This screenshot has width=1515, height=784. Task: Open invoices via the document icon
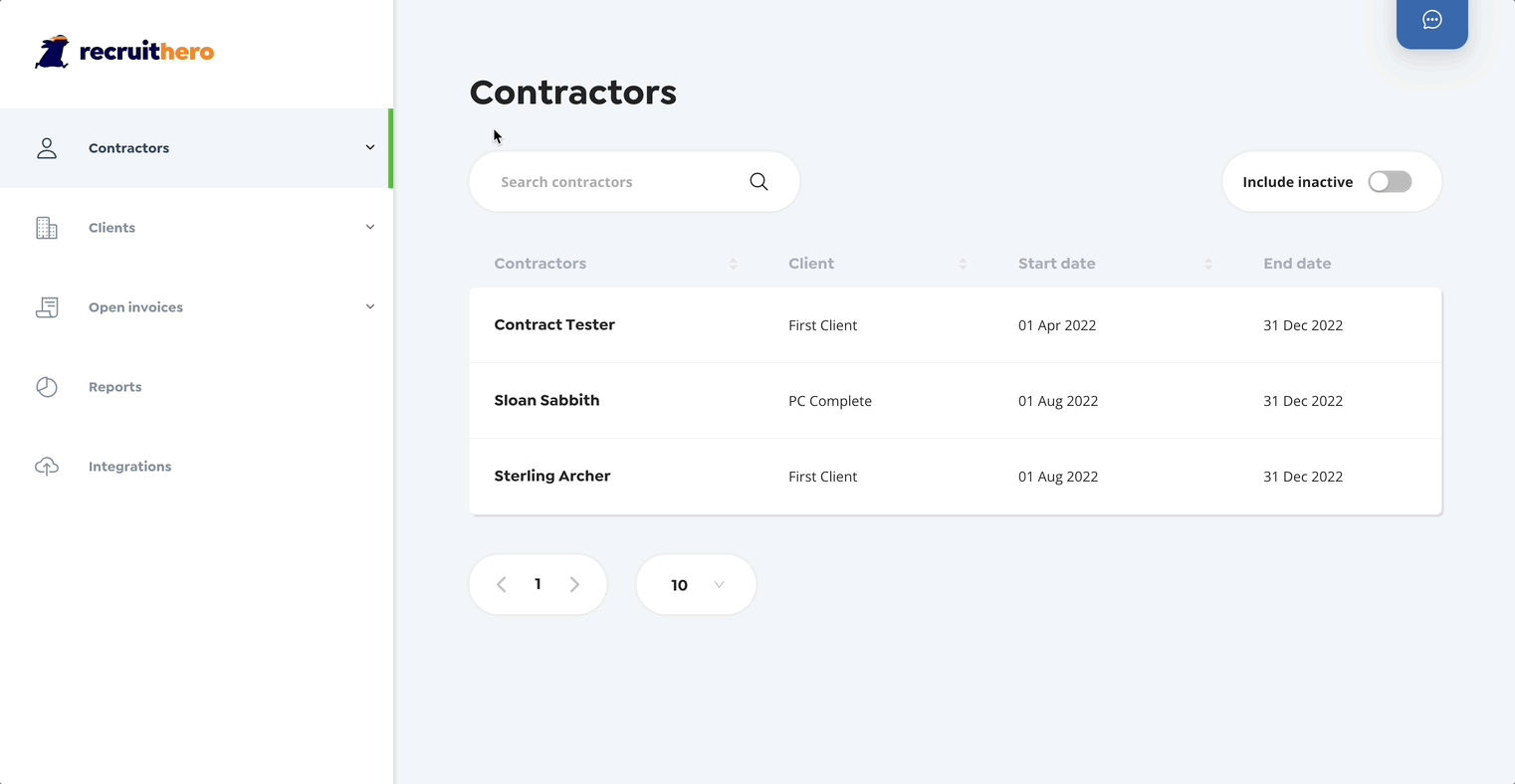(x=47, y=306)
